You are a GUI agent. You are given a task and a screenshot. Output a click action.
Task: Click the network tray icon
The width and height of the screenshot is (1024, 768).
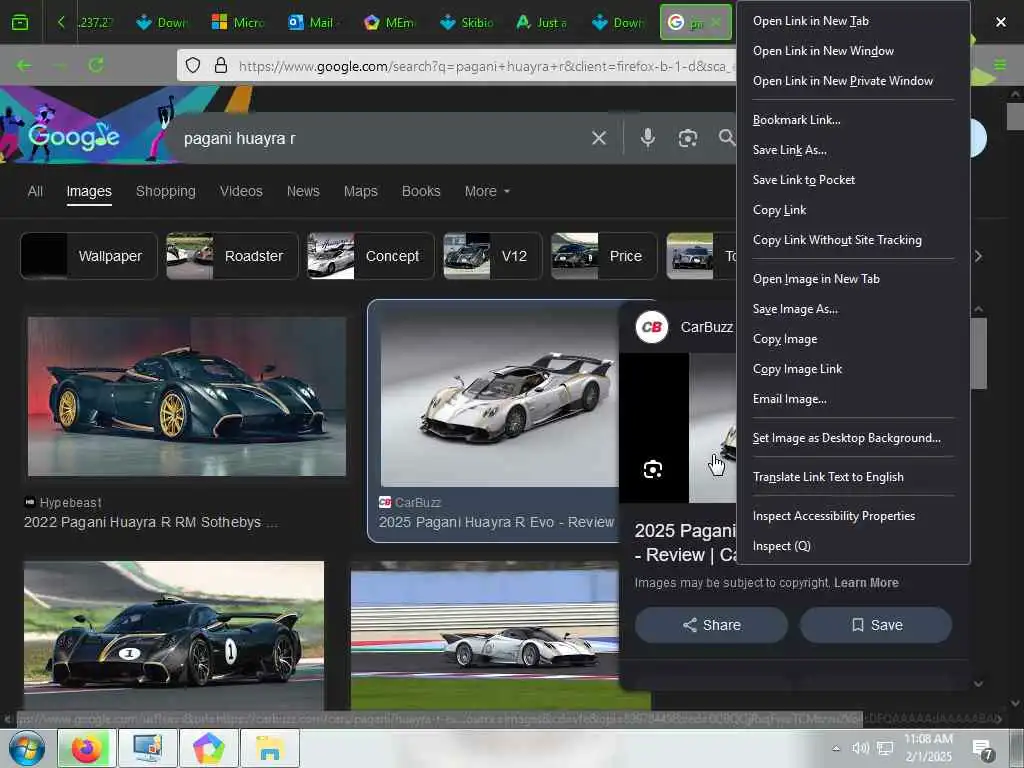[x=885, y=748]
